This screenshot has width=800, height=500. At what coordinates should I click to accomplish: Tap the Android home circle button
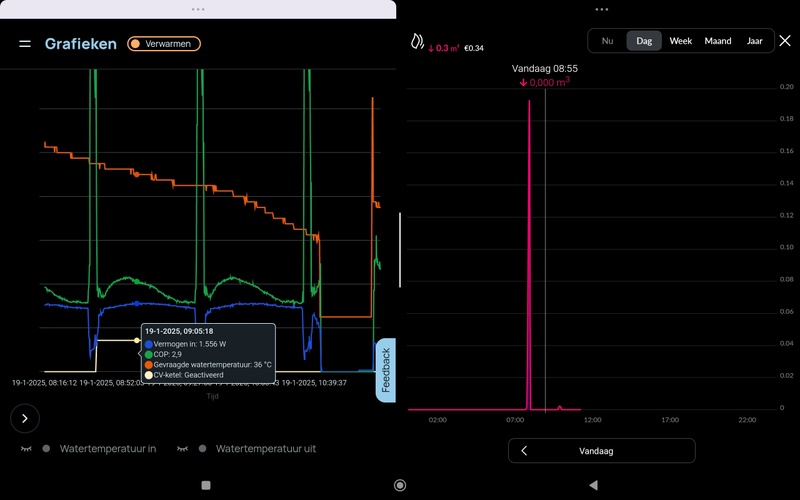(x=400, y=485)
